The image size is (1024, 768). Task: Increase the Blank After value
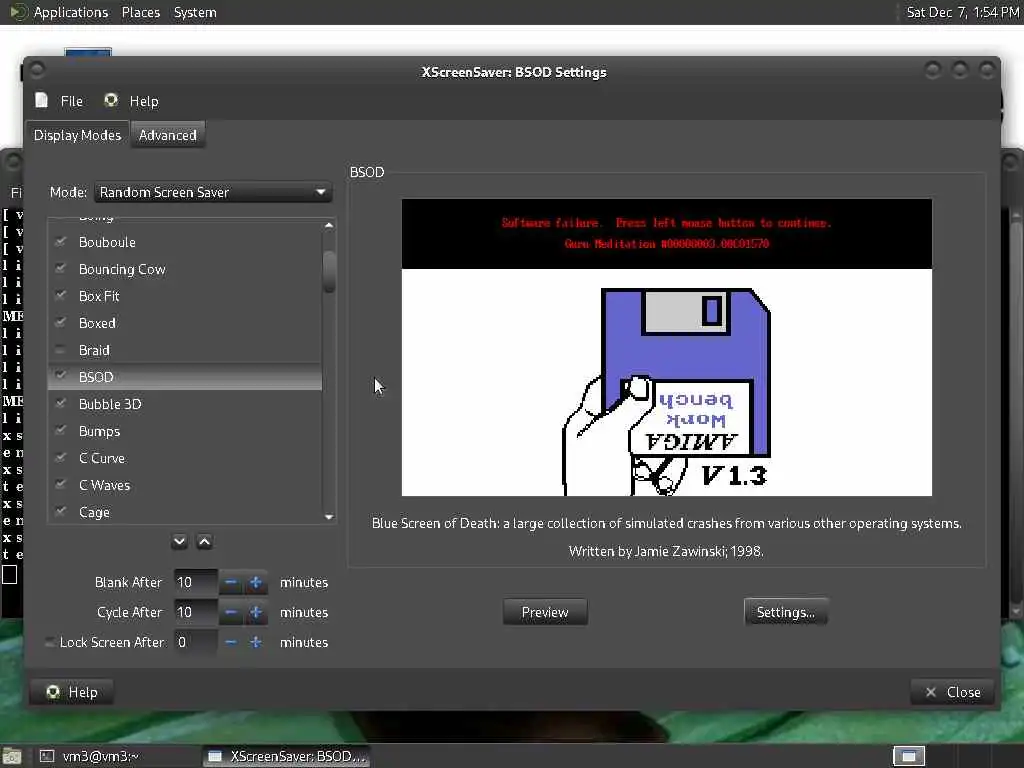[256, 582]
